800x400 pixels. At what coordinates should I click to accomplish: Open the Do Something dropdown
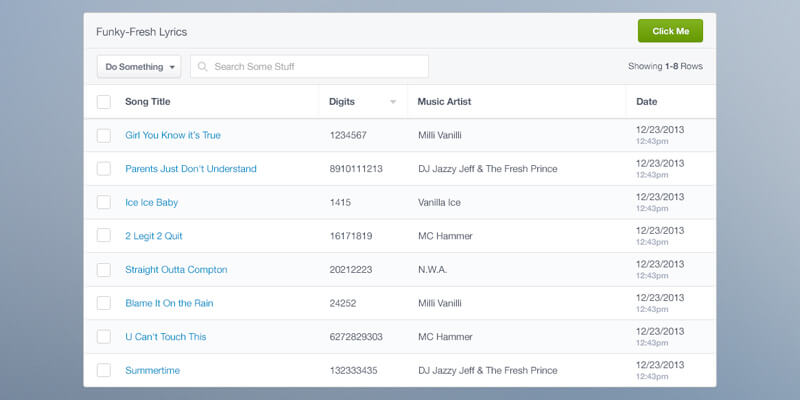139,67
